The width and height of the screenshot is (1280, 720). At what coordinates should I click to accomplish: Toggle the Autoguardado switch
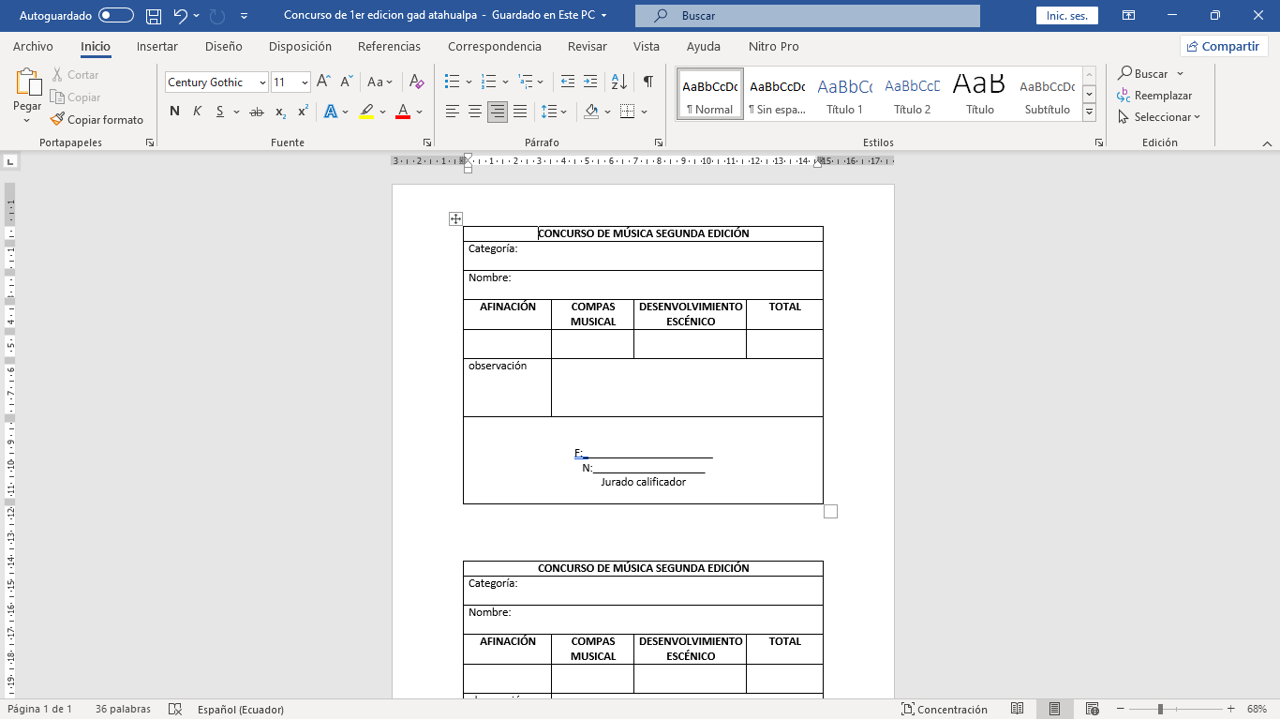coord(116,16)
